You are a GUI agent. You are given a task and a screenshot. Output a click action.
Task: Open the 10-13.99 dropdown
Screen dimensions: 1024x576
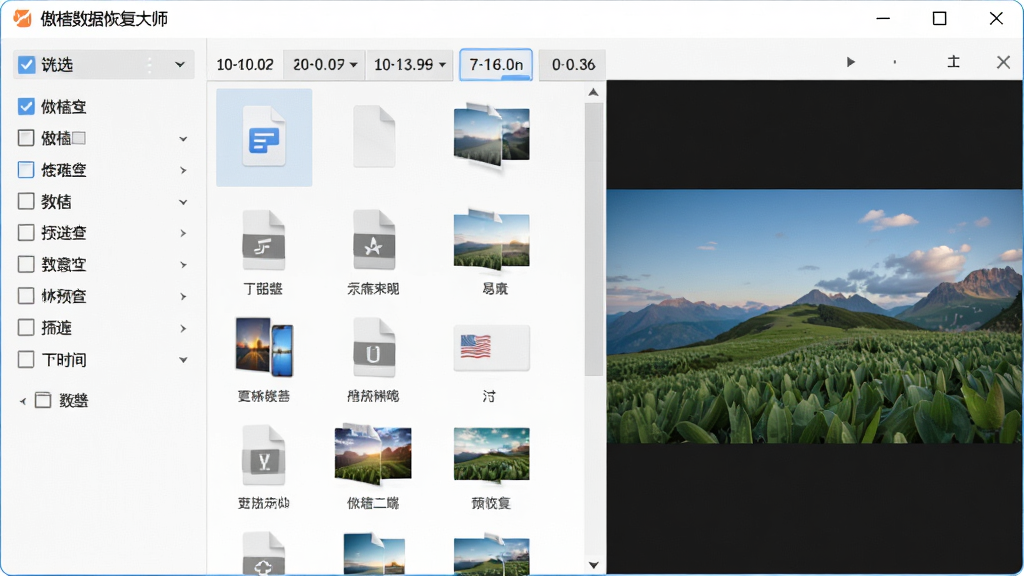[409, 65]
